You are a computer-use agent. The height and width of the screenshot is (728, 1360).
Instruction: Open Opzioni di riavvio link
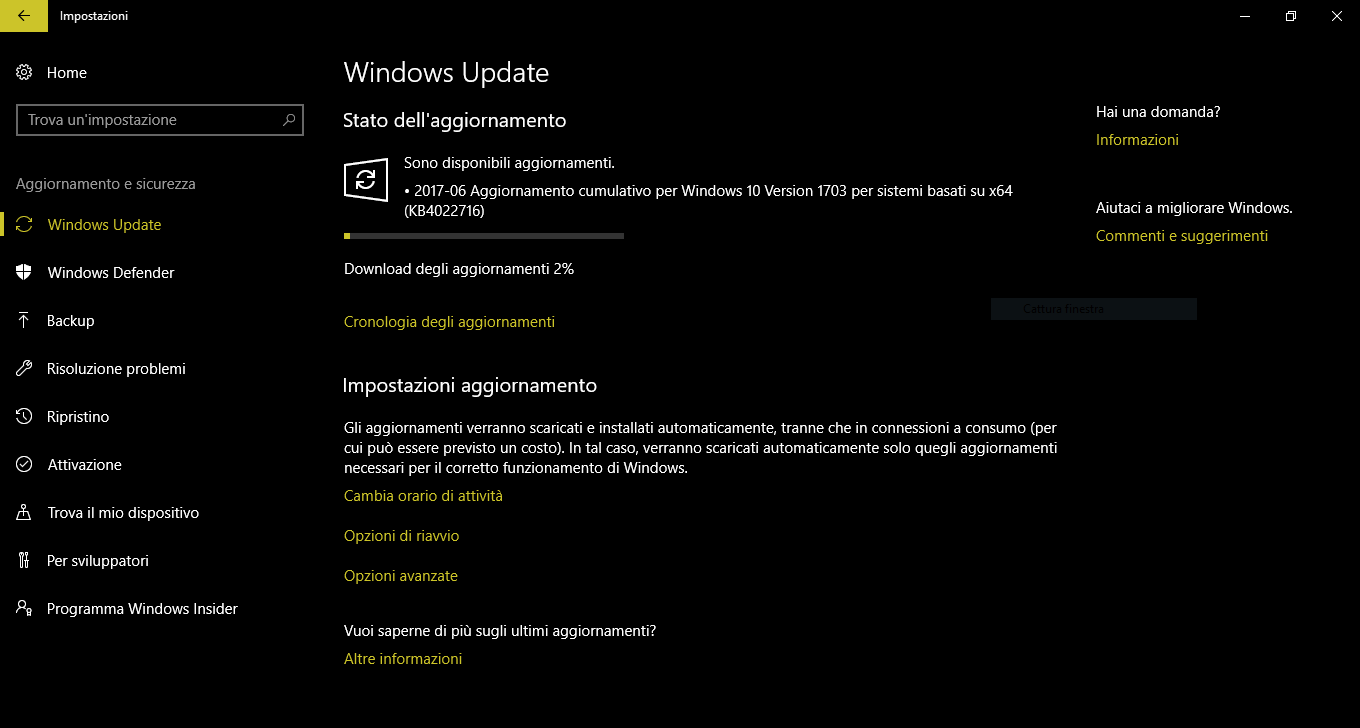coord(401,536)
